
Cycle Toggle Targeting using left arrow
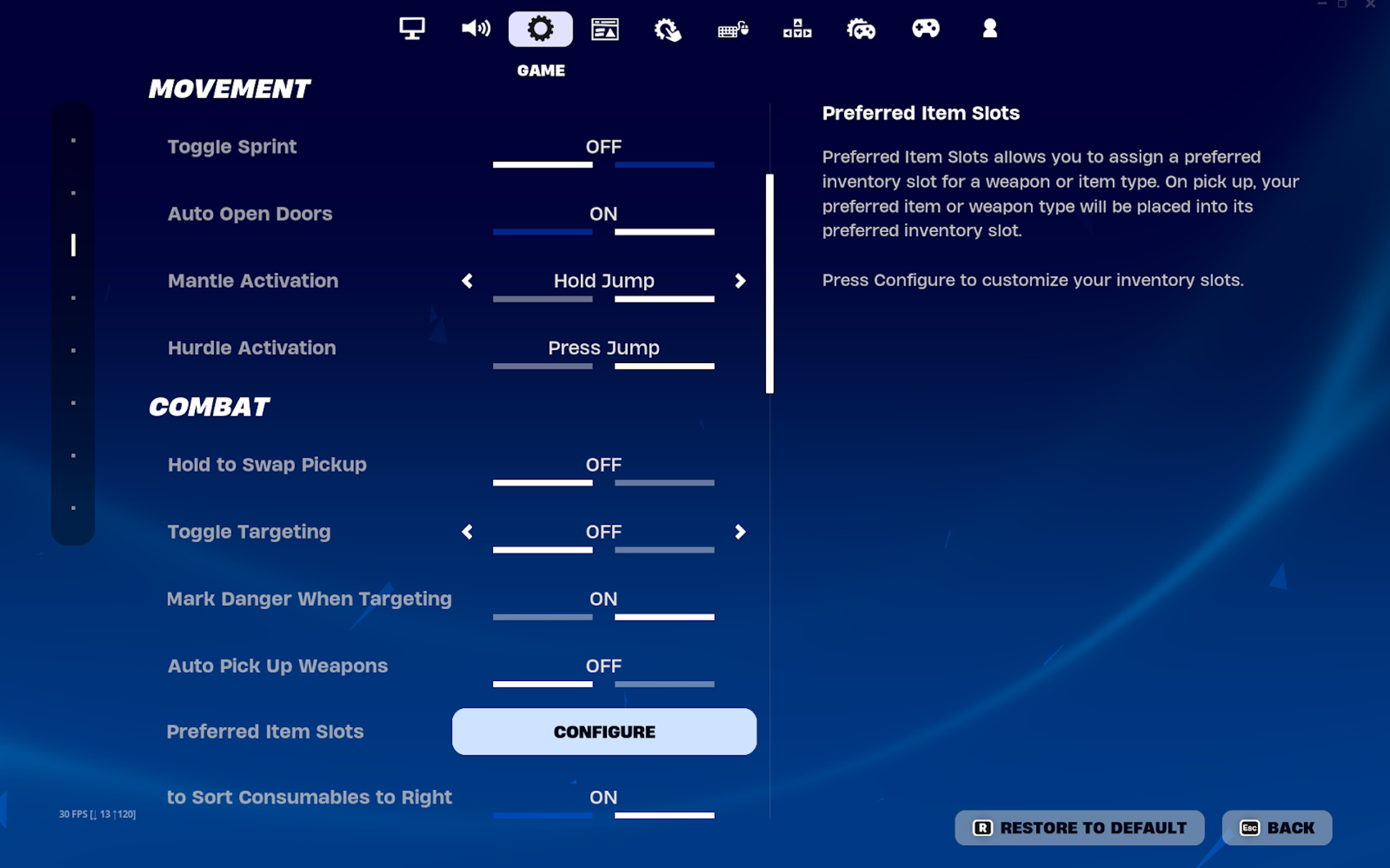tap(466, 531)
